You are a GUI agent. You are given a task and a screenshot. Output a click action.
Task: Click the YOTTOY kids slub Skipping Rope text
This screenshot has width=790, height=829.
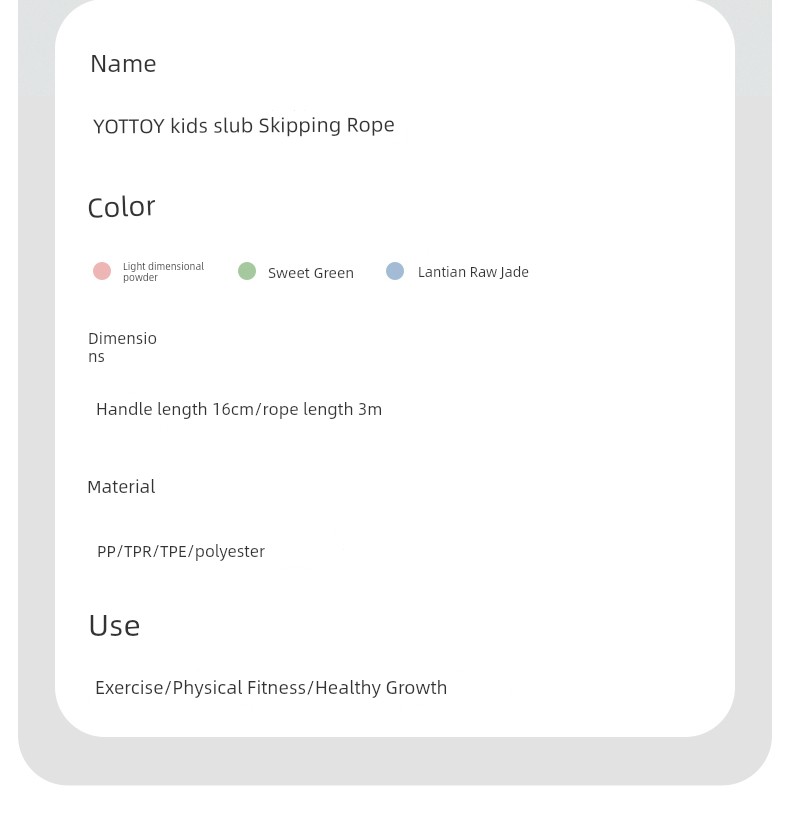pyautogui.click(x=244, y=126)
